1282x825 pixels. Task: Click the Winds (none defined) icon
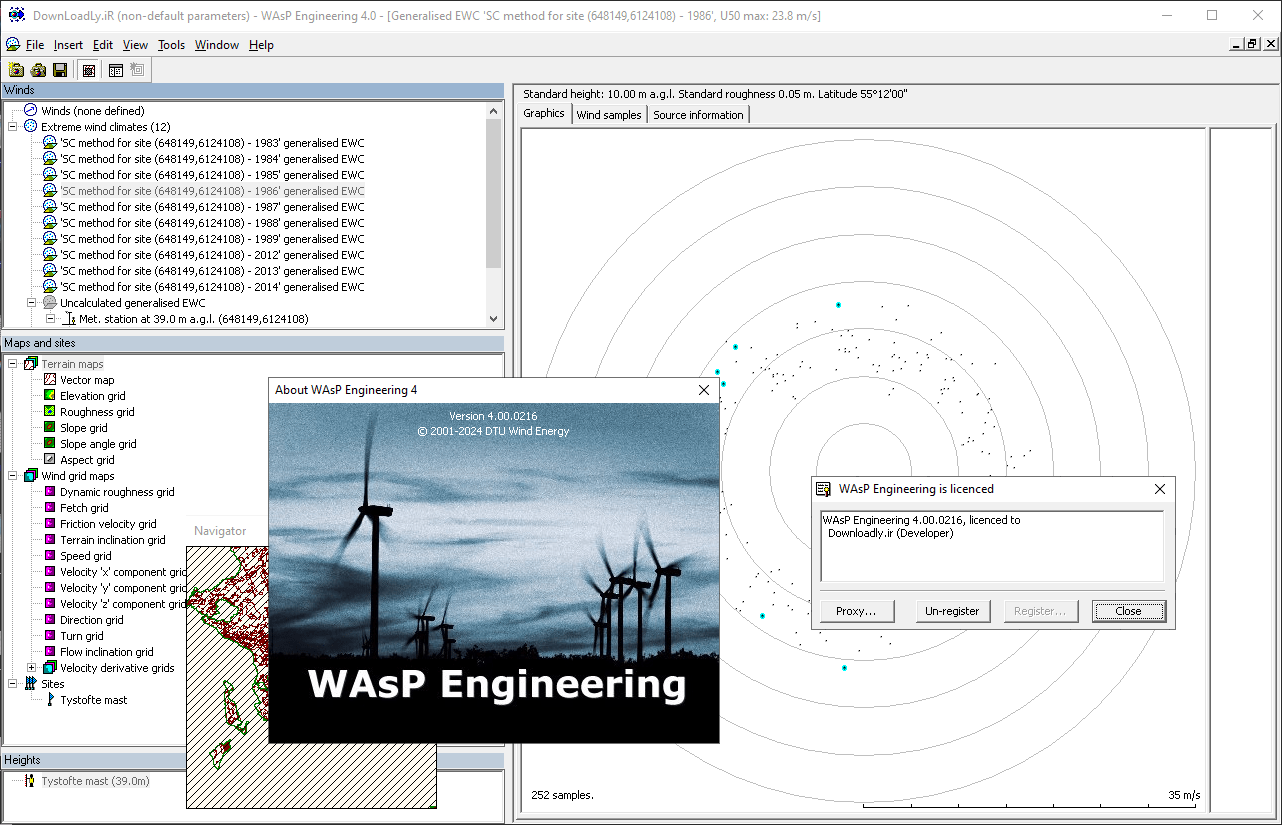click(x=31, y=111)
